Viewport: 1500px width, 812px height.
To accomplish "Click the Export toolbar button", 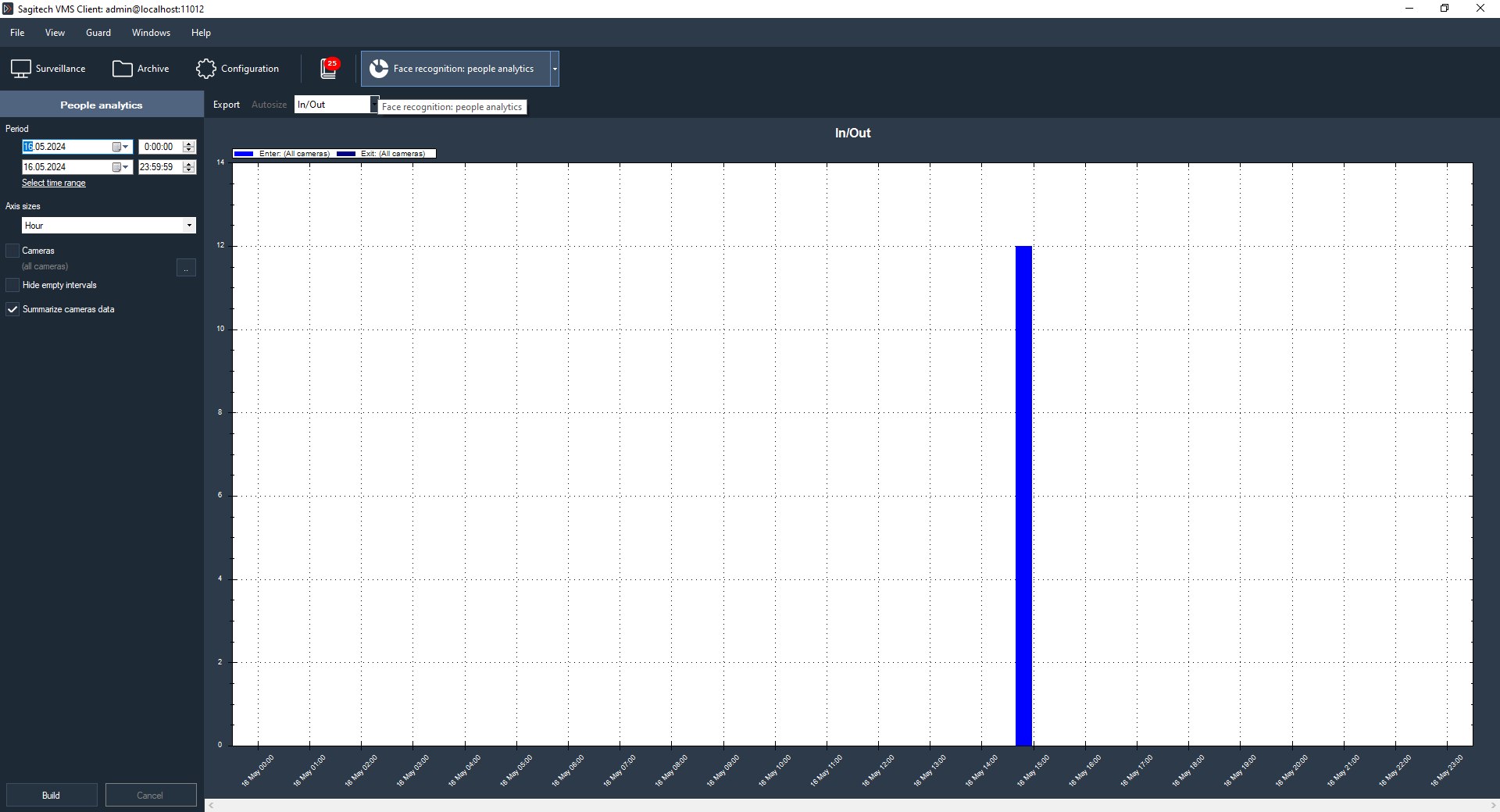I will 227,105.
